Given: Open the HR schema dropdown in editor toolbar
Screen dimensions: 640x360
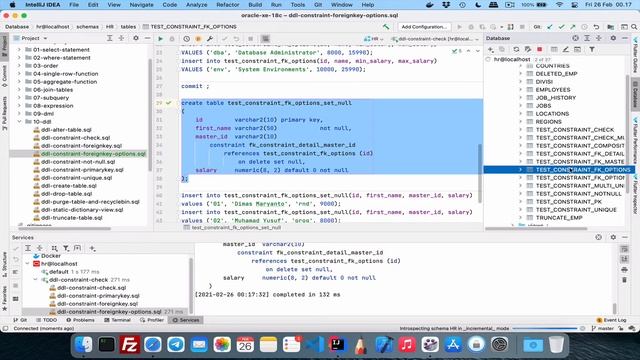Looking at the screenshot, I should pos(374,39).
